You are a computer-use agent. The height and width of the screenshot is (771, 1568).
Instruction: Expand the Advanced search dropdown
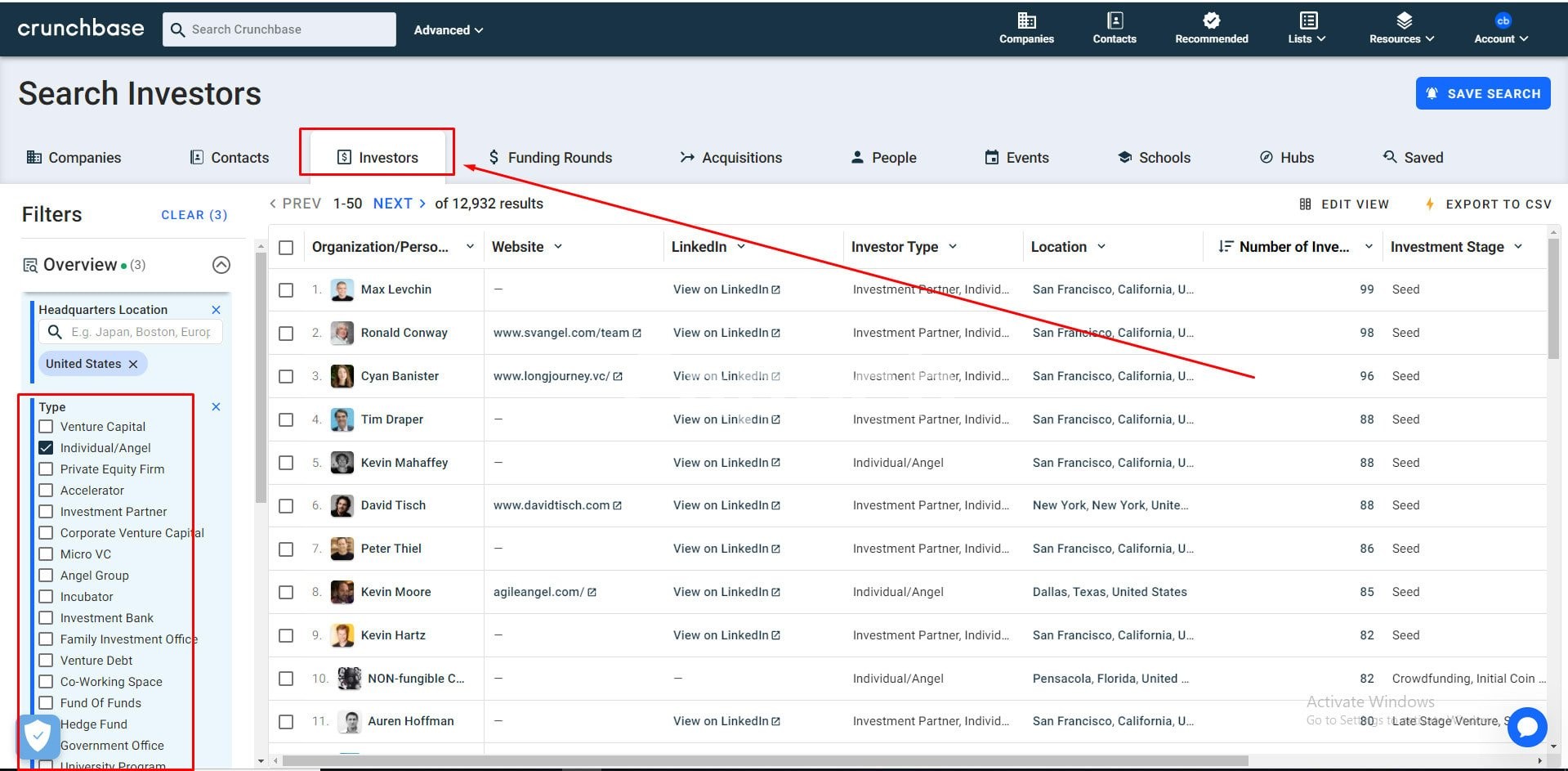coord(448,30)
